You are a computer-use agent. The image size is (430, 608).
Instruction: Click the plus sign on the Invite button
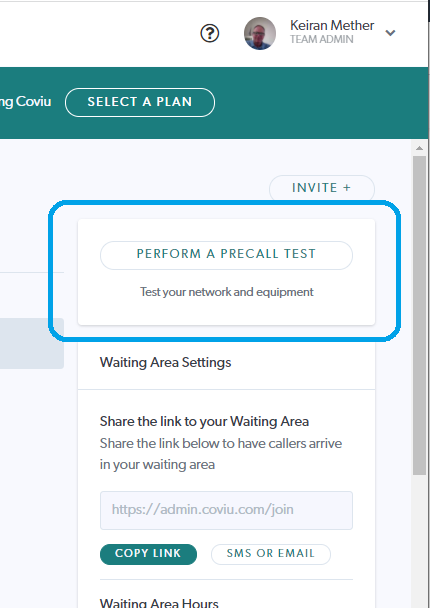click(x=347, y=188)
